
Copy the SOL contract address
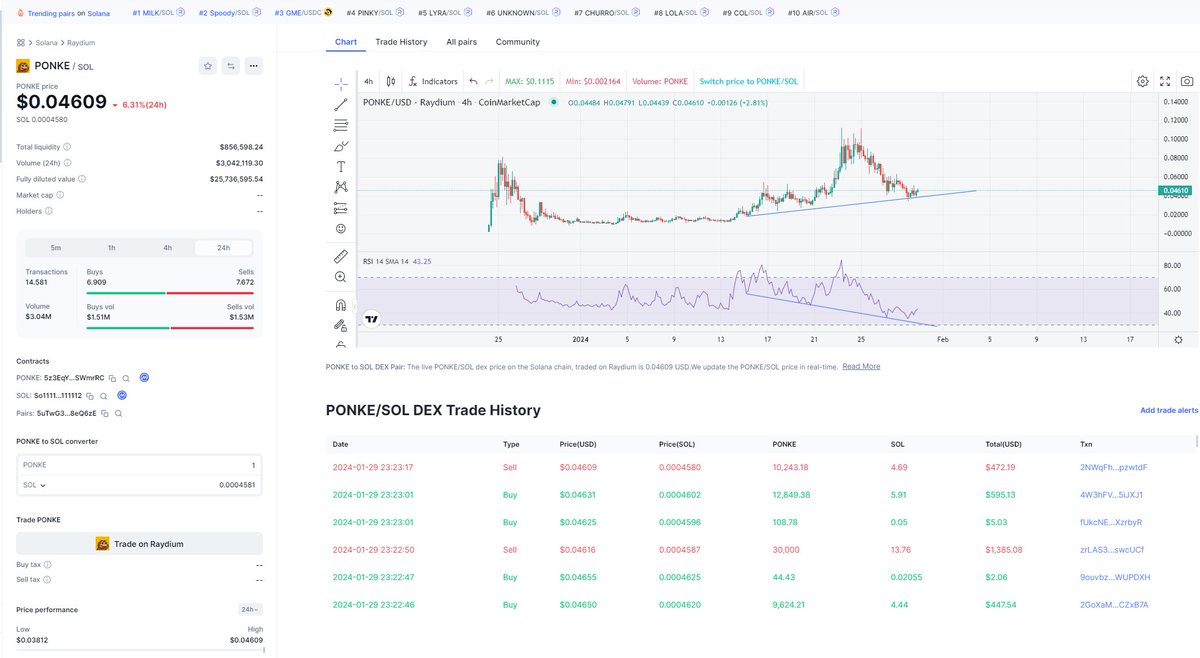(x=90, y=396)
